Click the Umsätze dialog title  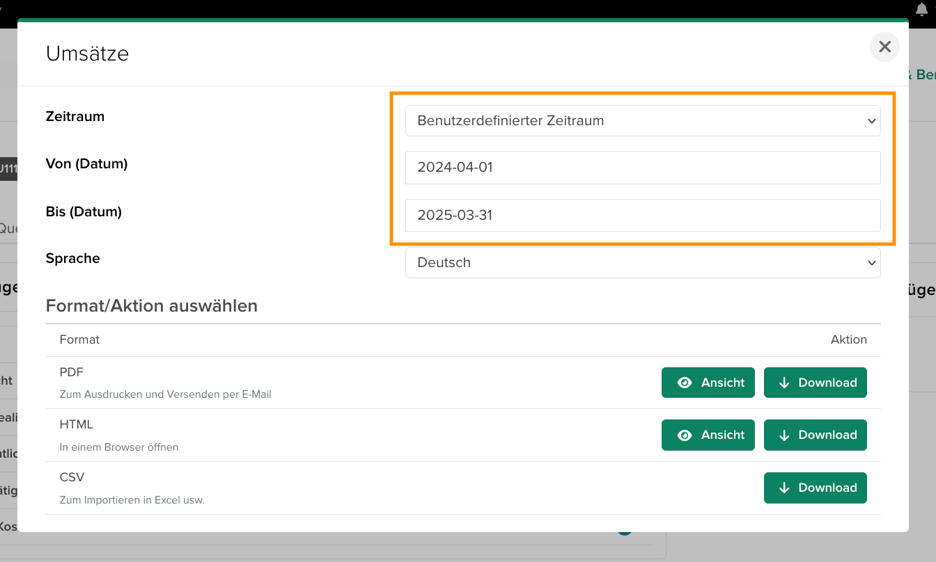click(87, 54)
